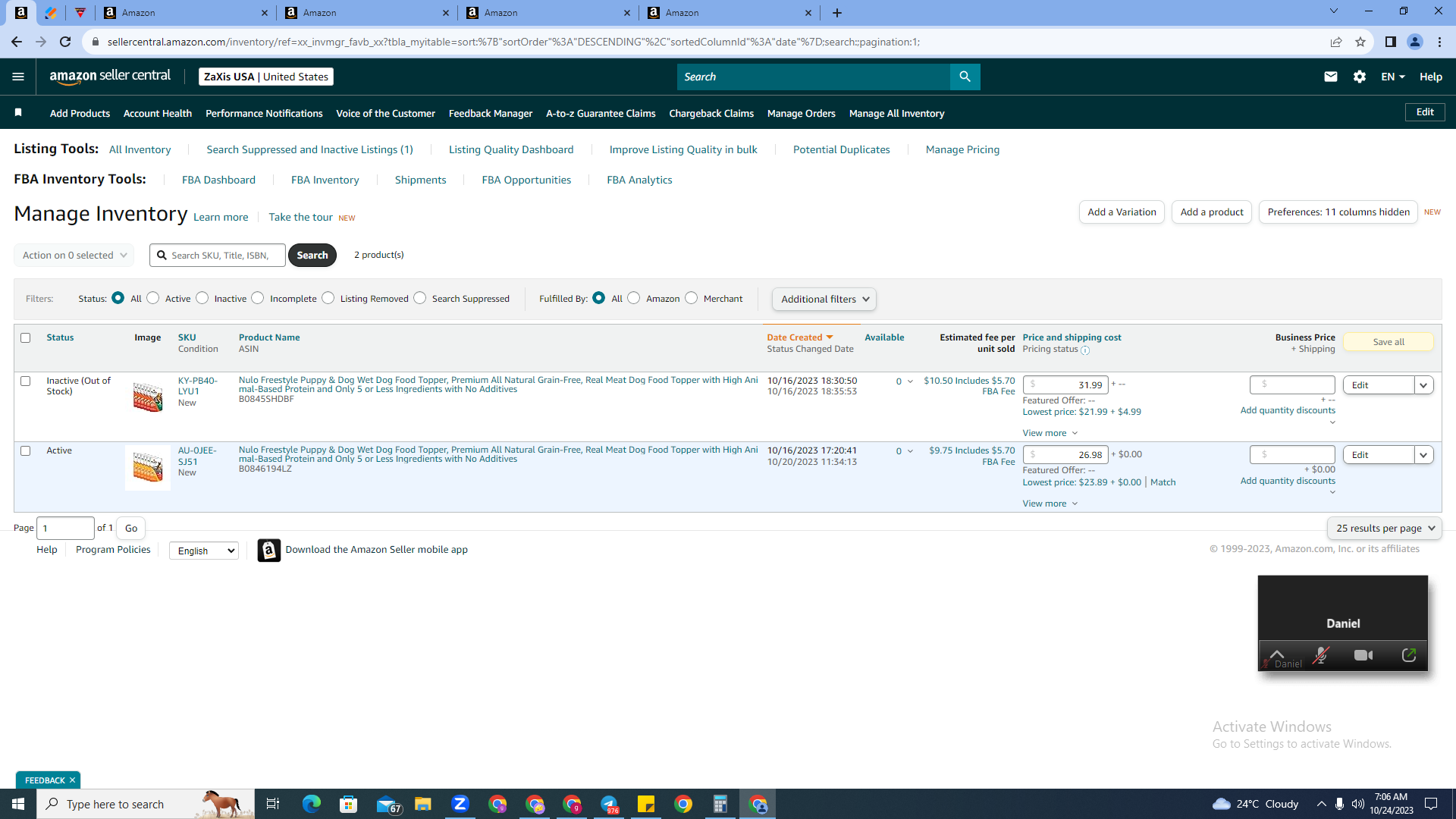
Task: Open Calculator from the taskbar
Action: click(720, 804)
